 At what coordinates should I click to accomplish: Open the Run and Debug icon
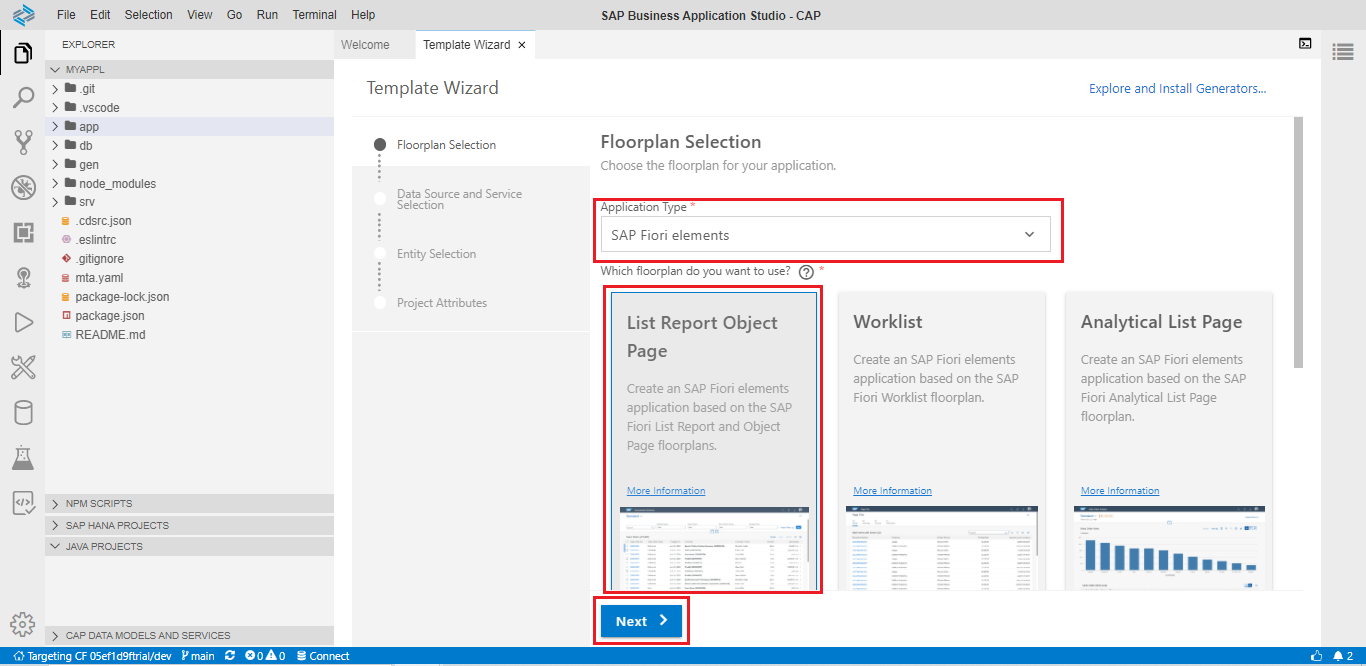pyautogui.click(x=22, y=322)
